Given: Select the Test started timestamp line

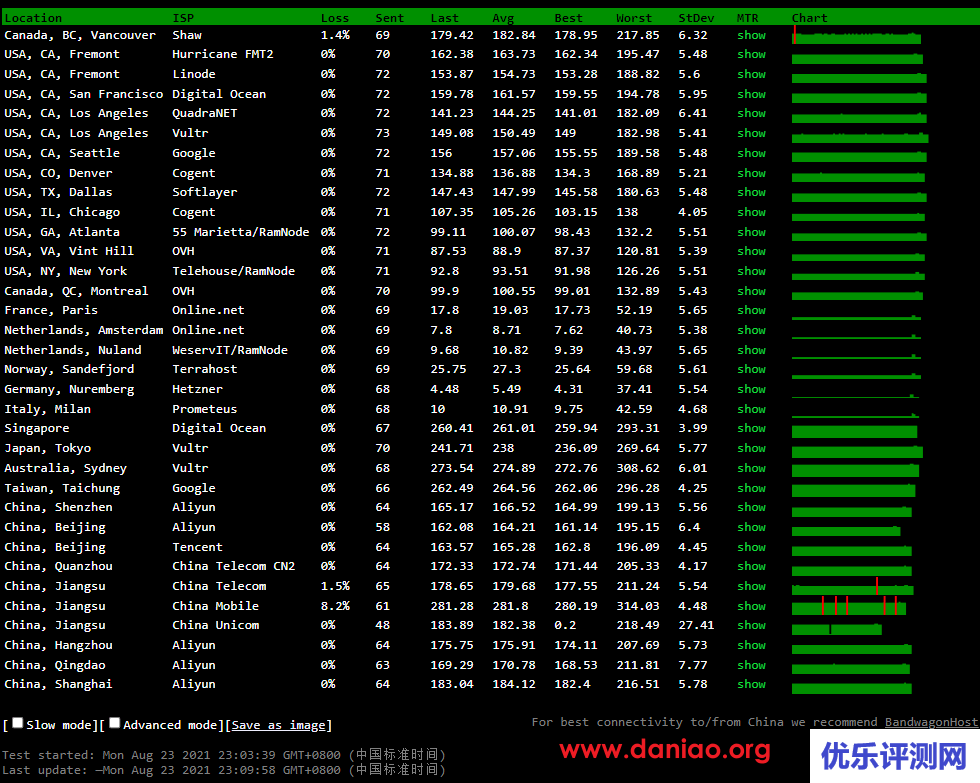Looking at the screenshot, I should coord(224,755).
